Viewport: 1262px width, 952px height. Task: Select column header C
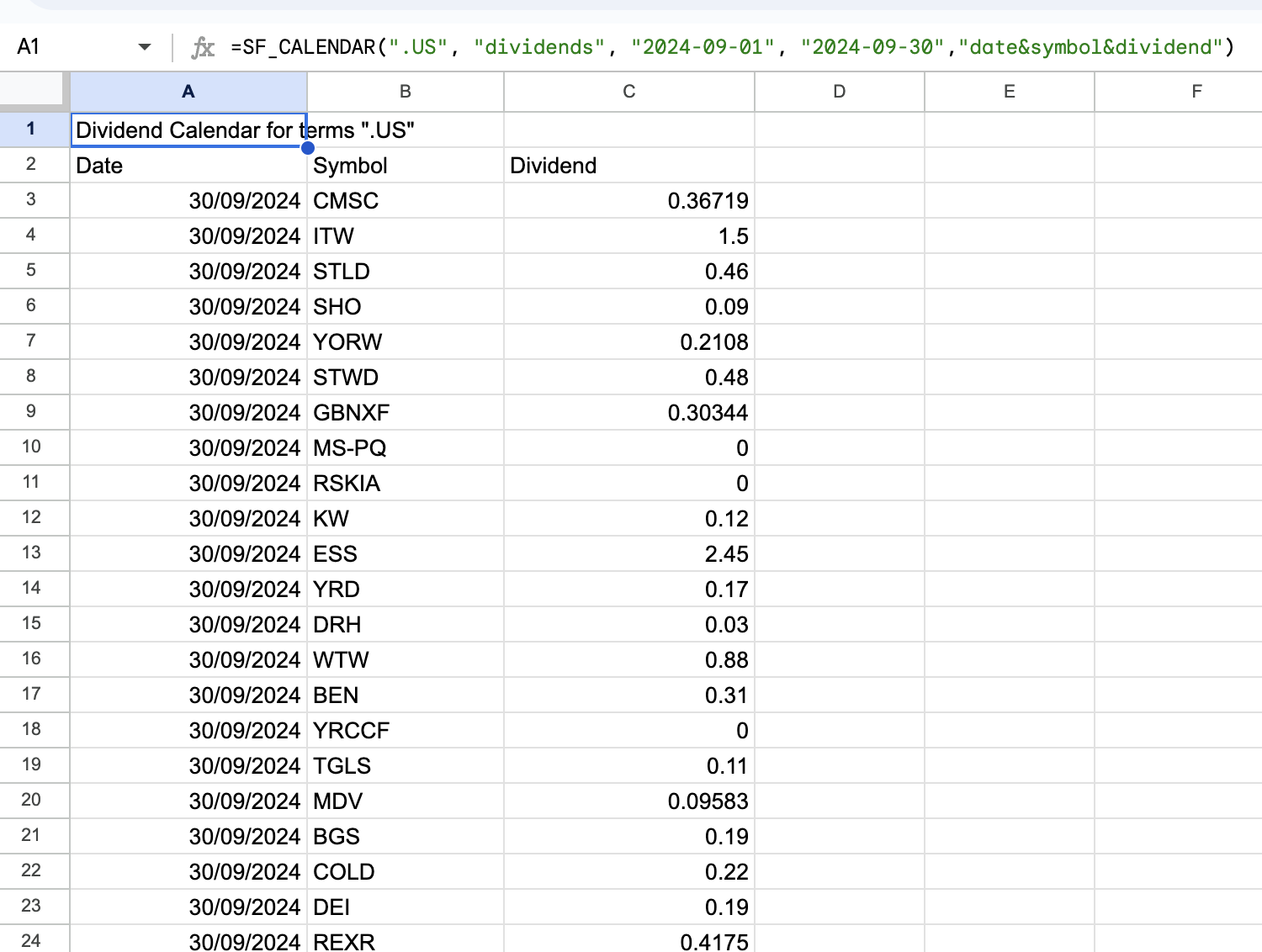tap(628, 92)
